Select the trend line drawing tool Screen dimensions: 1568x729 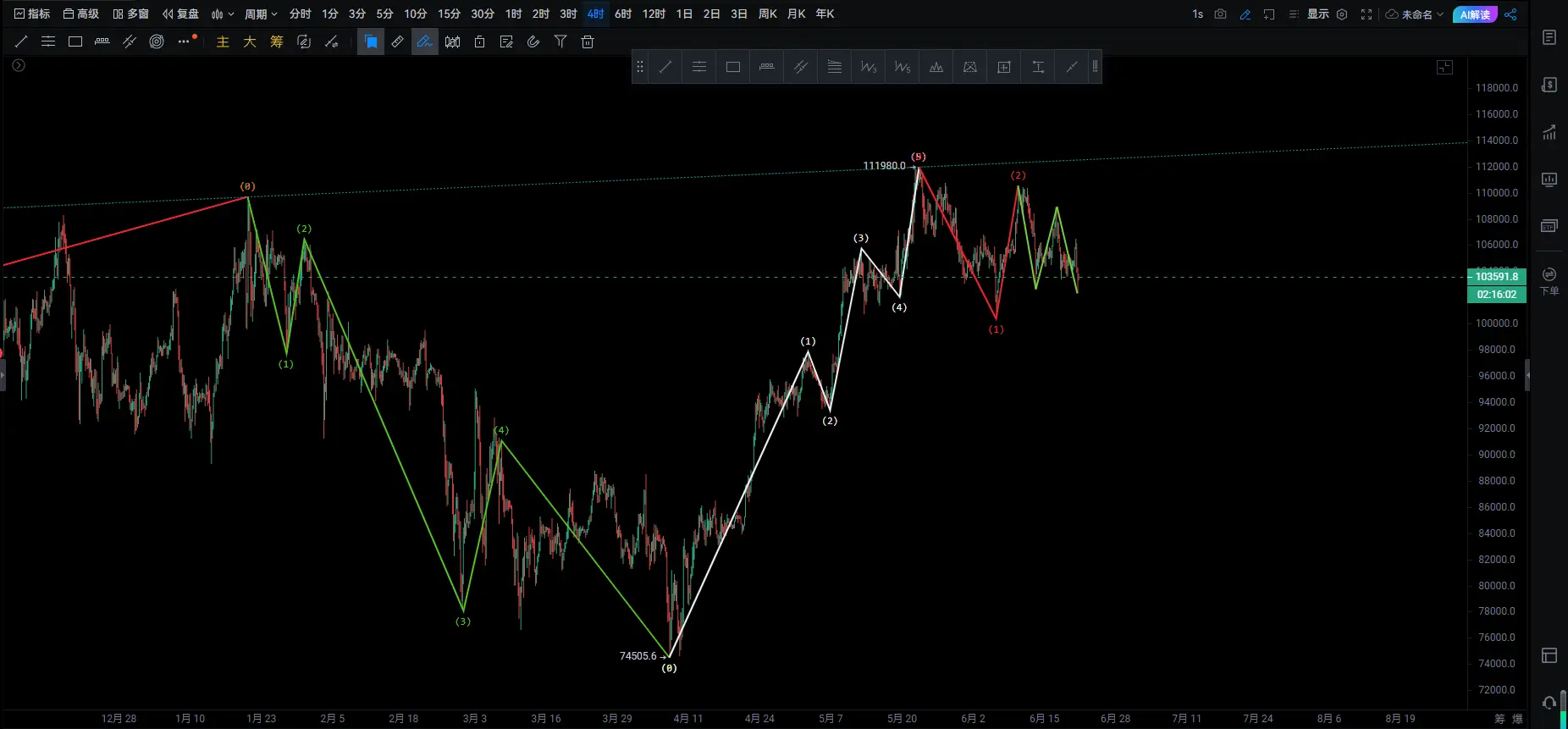coord(21,41)
